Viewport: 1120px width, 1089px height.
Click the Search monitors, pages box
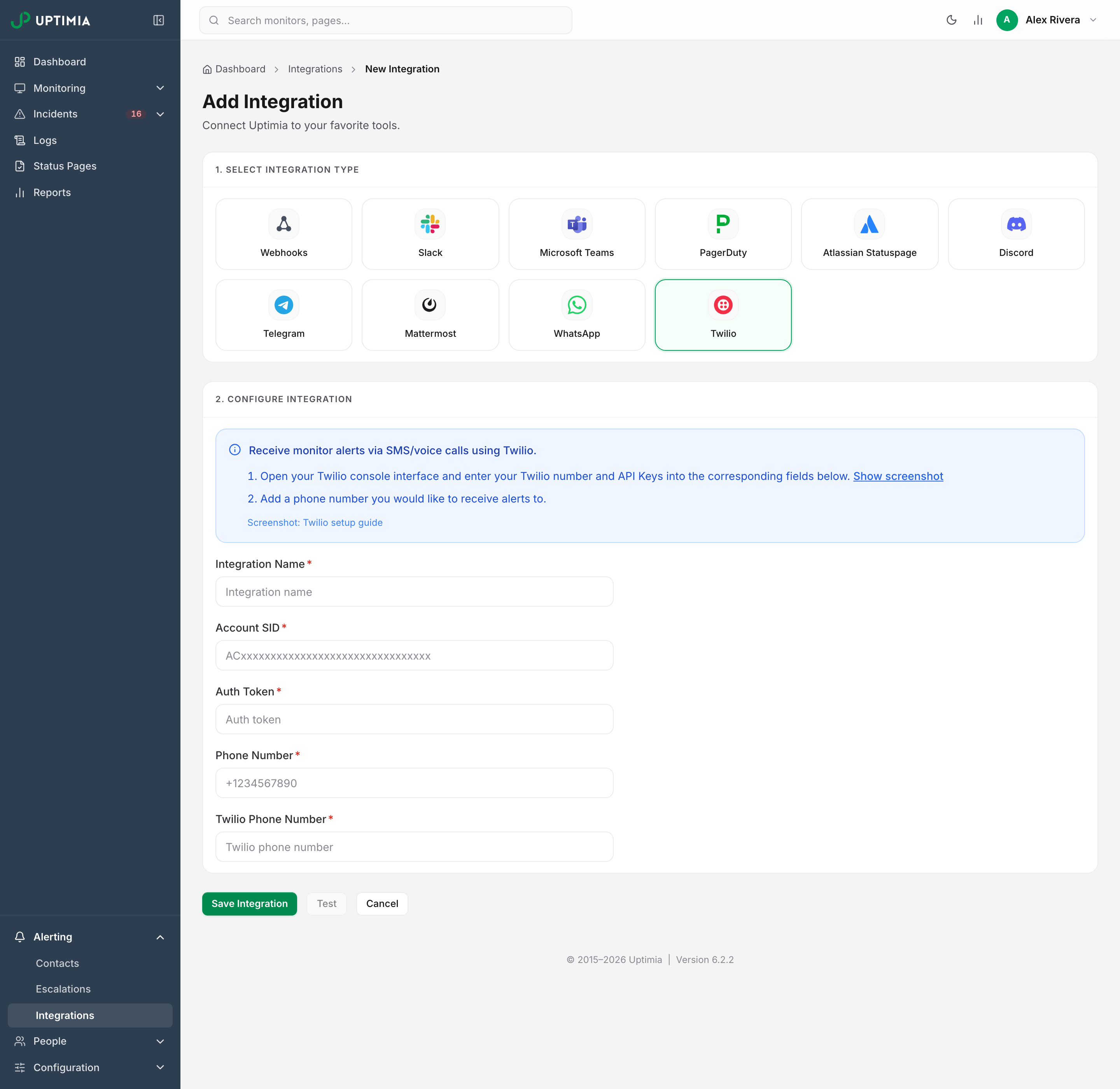click(385, 21)
